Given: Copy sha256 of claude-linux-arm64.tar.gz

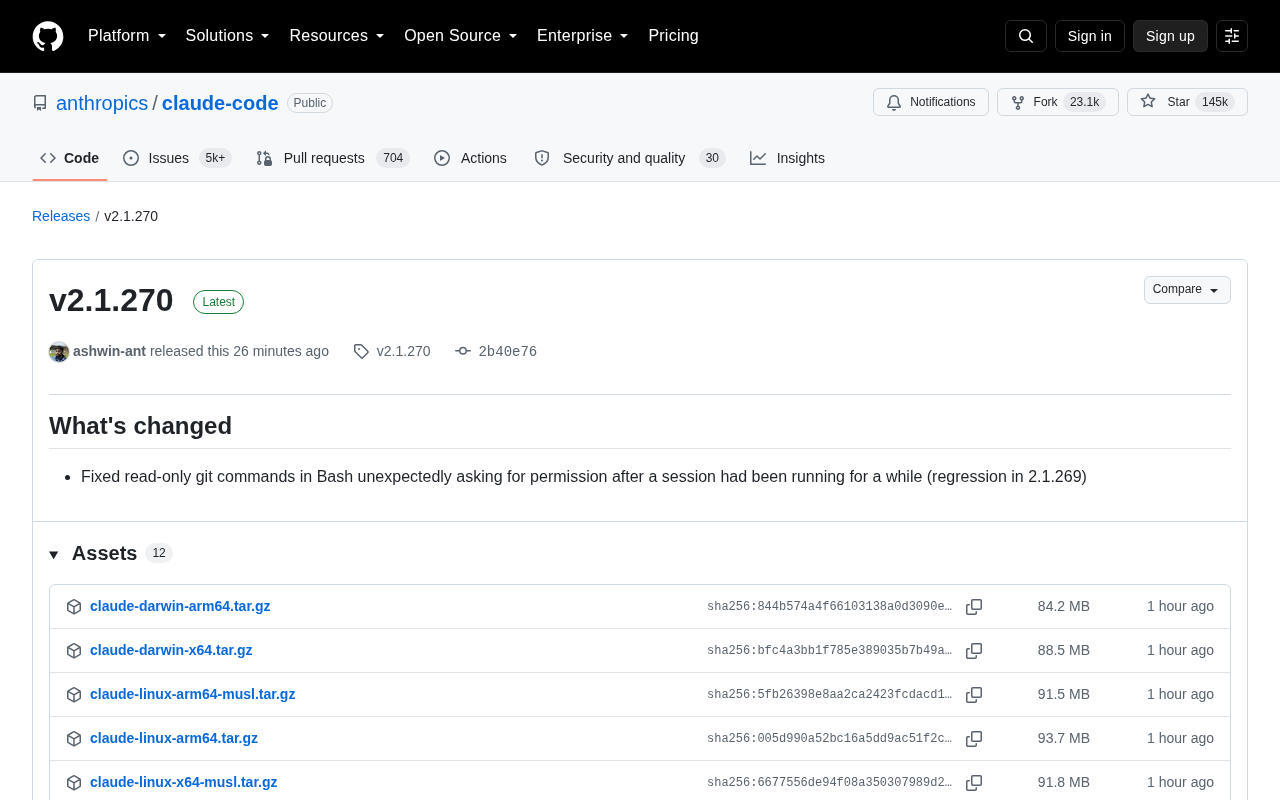Looking at the screenshot, I should 974,739.
